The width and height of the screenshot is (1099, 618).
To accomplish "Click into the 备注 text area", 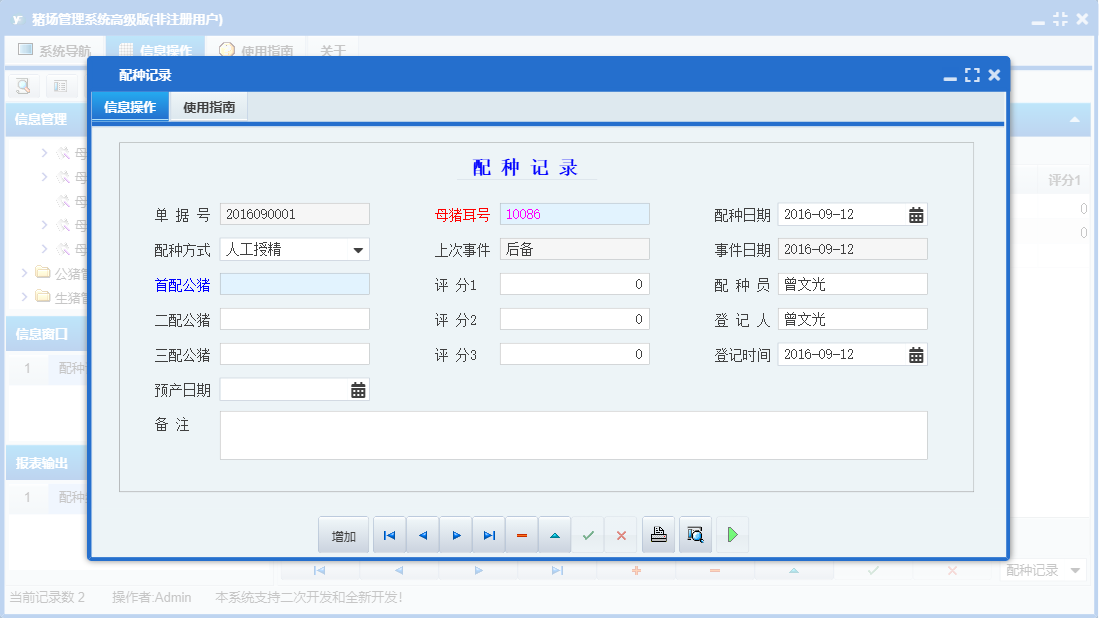I will coord(573,435).
